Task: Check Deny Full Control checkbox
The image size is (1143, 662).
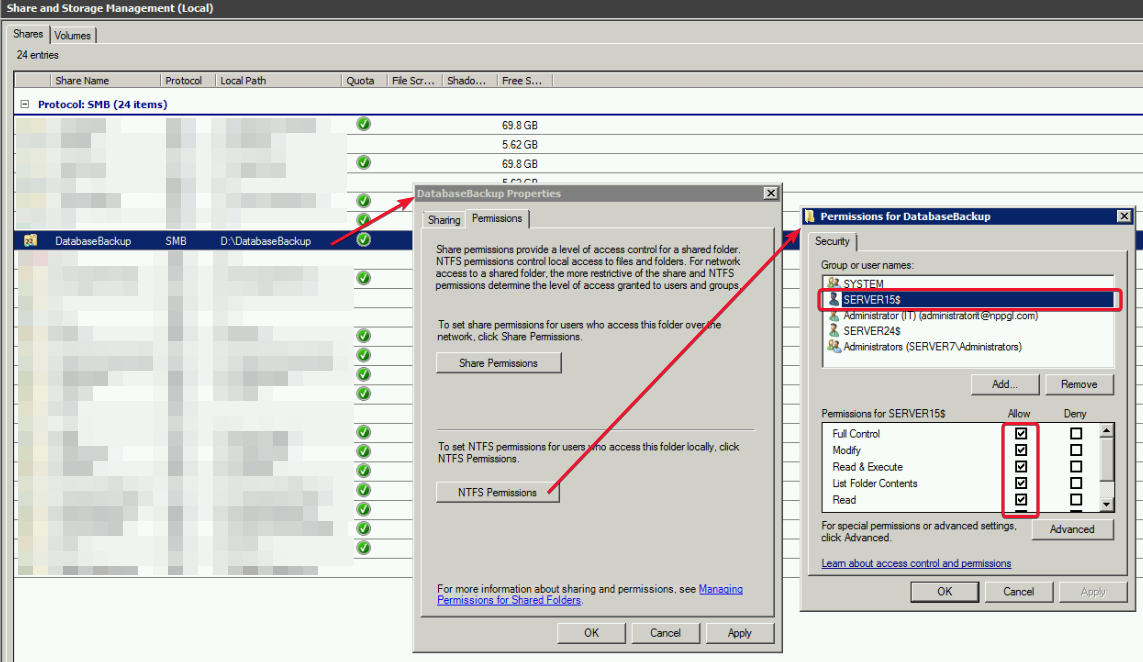Action: pos(1076,433)
